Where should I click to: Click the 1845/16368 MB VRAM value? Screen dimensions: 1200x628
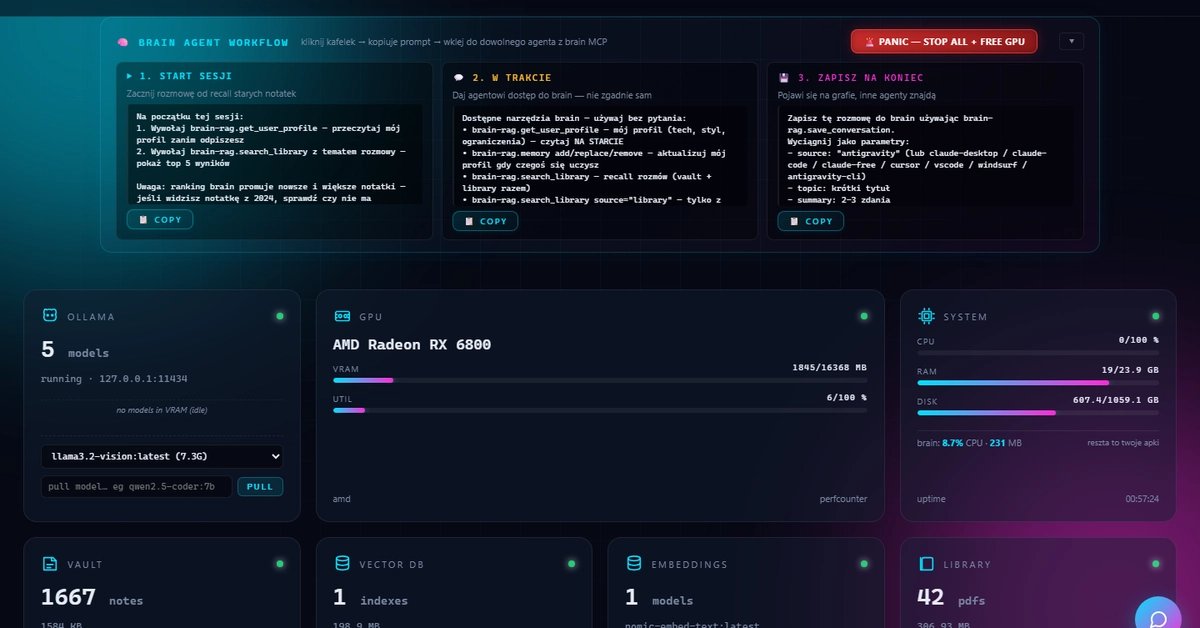pos(829,367)
